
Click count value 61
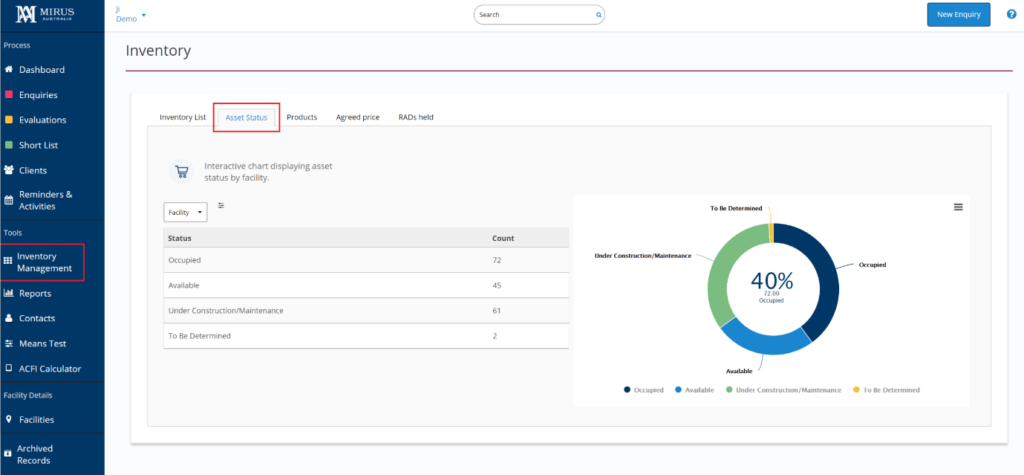tap(496, 310)
